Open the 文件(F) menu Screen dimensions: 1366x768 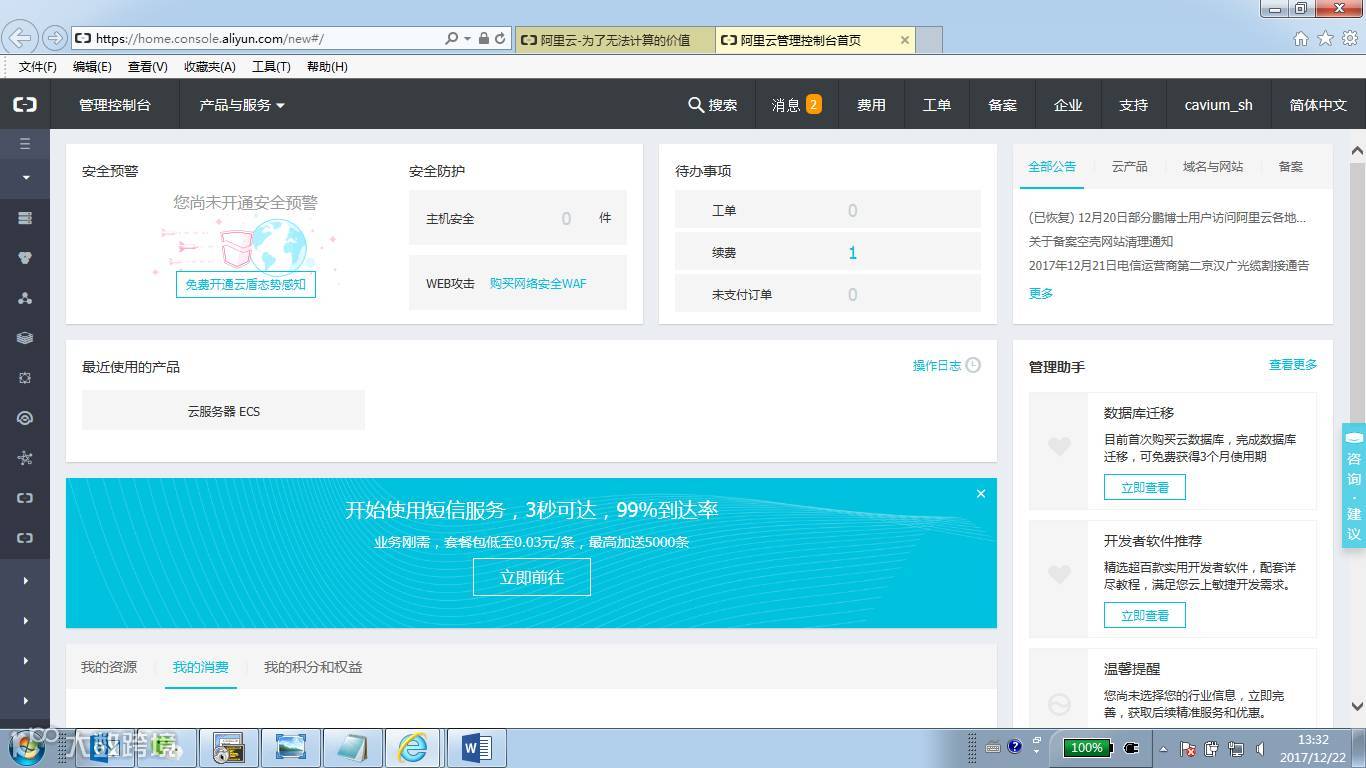pos(38,66)
